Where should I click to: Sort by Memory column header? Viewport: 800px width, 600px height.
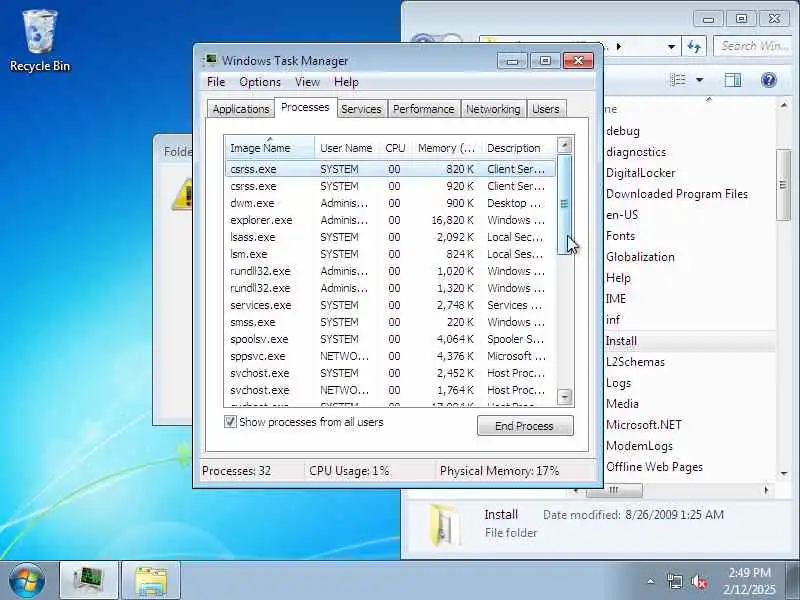click(446, 148)
